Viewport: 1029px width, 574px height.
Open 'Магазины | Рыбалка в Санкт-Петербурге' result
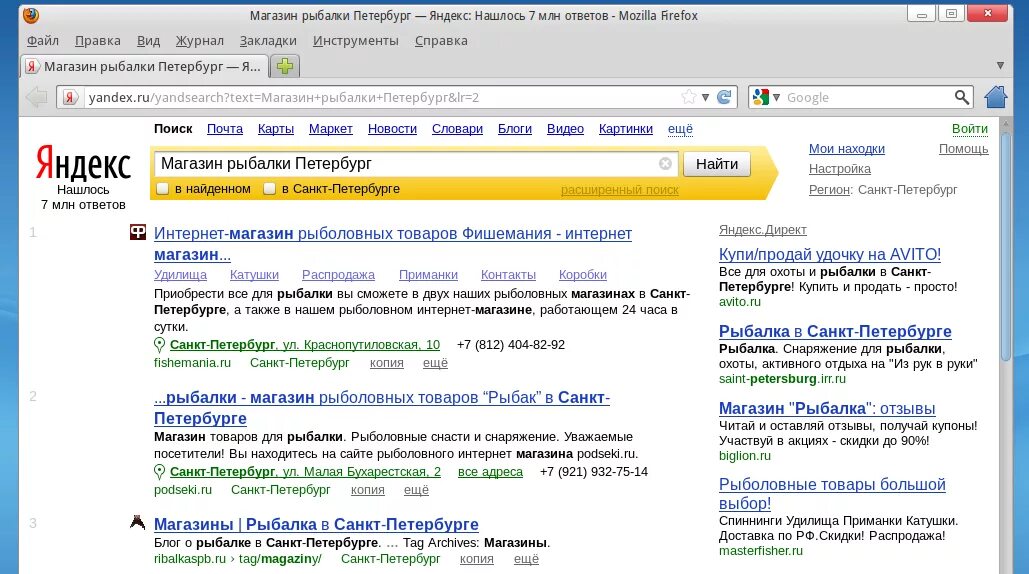tap(316, 524)
